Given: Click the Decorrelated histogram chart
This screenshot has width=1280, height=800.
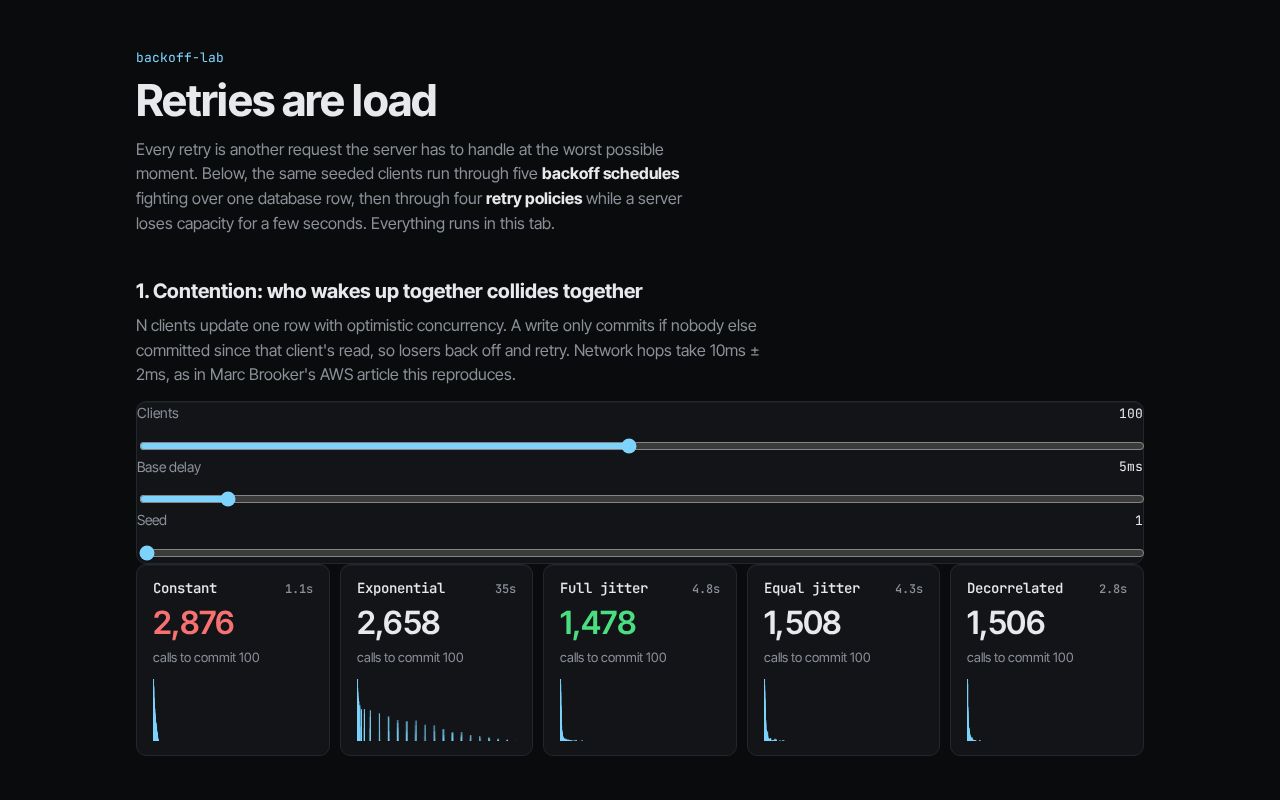Looking at the screenshot, I should point(1047,710).
